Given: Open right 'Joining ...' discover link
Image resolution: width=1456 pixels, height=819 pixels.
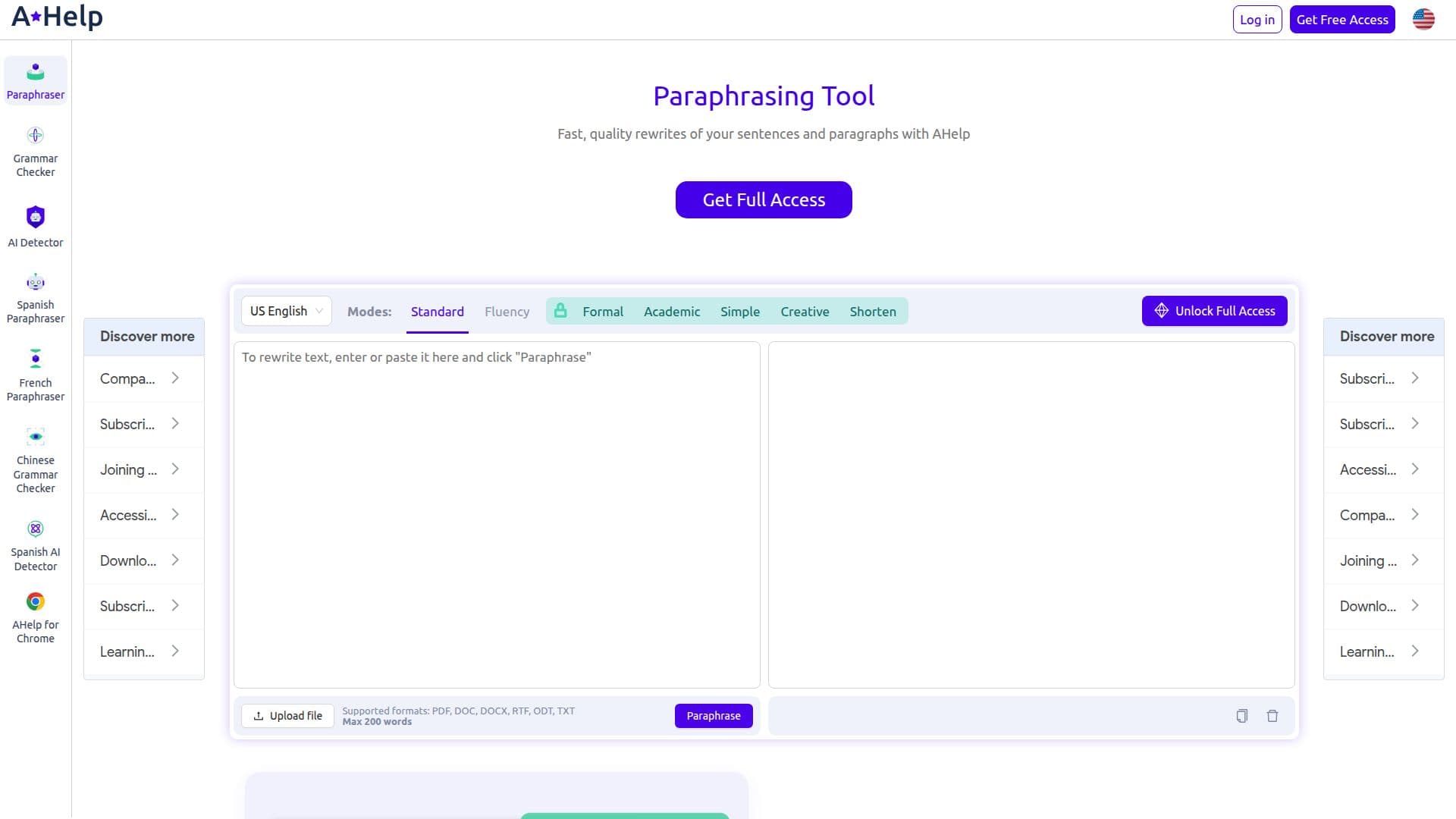Looking at the screenshot, I should click(1384, 560).
